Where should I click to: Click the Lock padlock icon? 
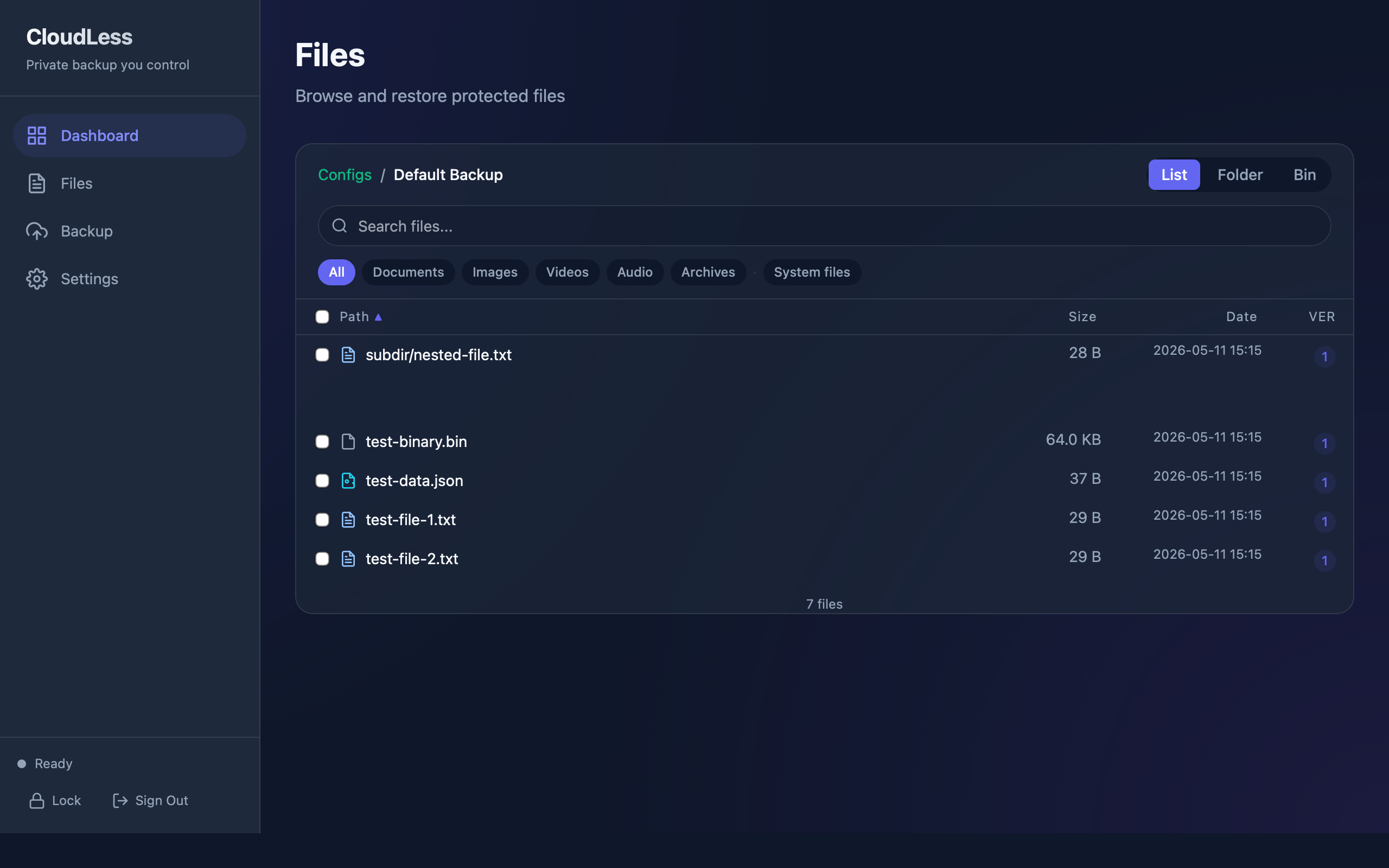point(37,800)
